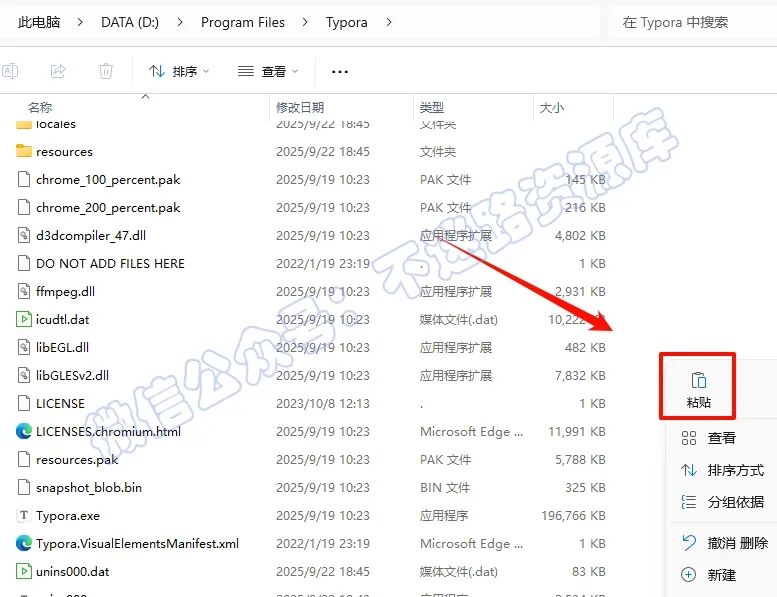Select icudtl.dat media file icon
The image size is (777, 597).
click(x=24, y=319)
